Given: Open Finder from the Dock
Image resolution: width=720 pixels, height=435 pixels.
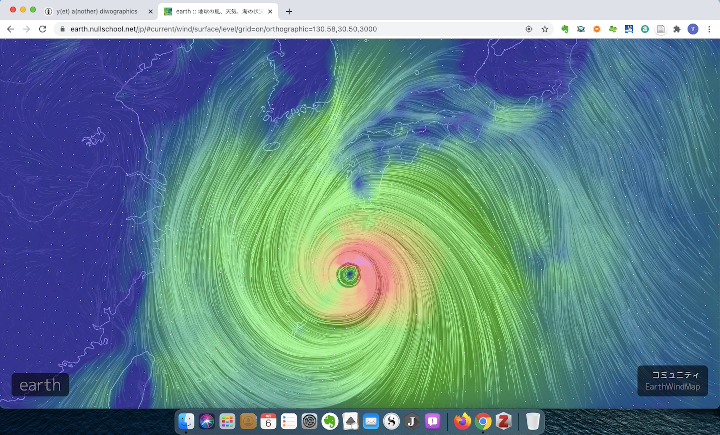Looking at the screenshot, I should 186,421.
